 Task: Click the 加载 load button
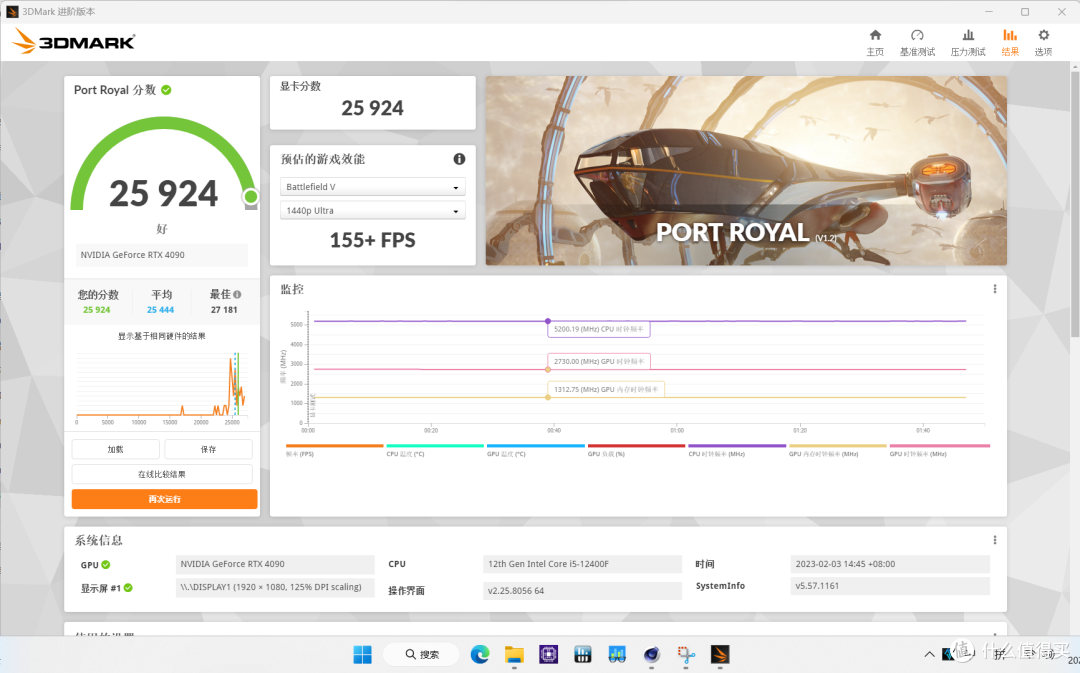pos(116,449)
